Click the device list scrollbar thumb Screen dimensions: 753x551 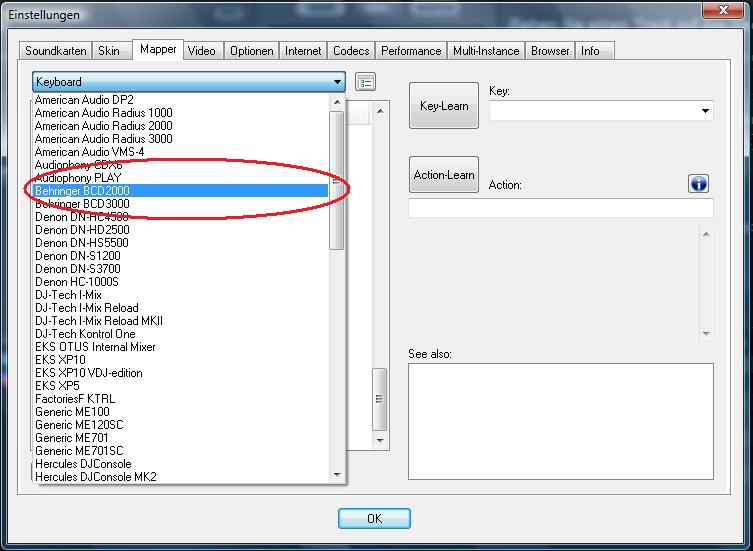coord(337,181)
